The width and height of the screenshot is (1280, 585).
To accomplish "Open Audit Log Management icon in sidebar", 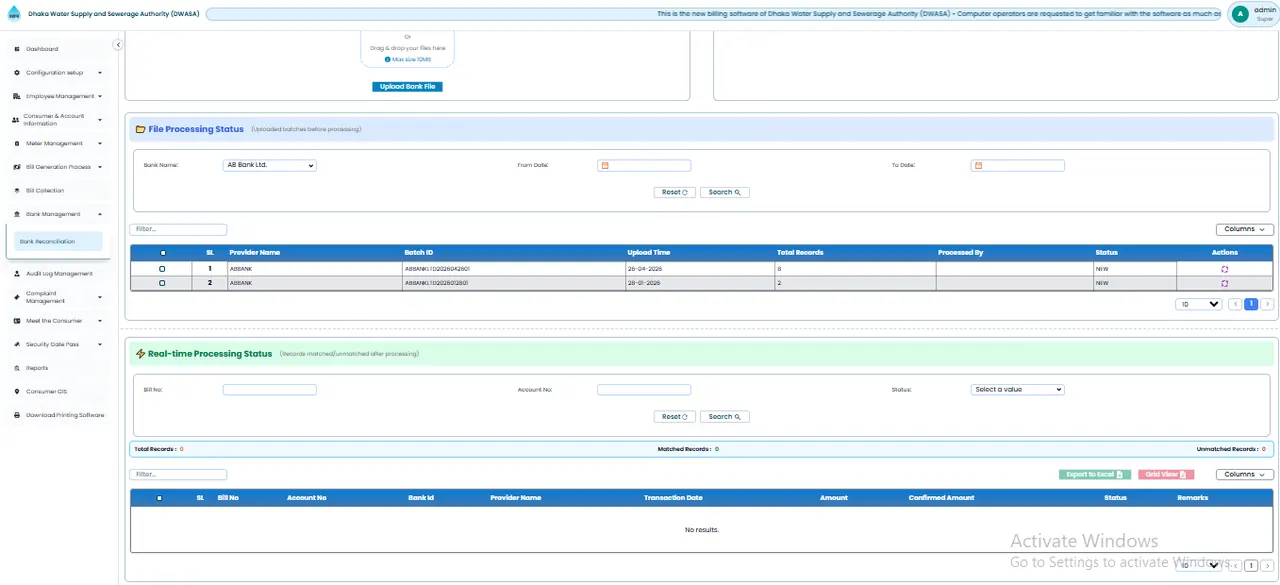I will click(16, 273).
